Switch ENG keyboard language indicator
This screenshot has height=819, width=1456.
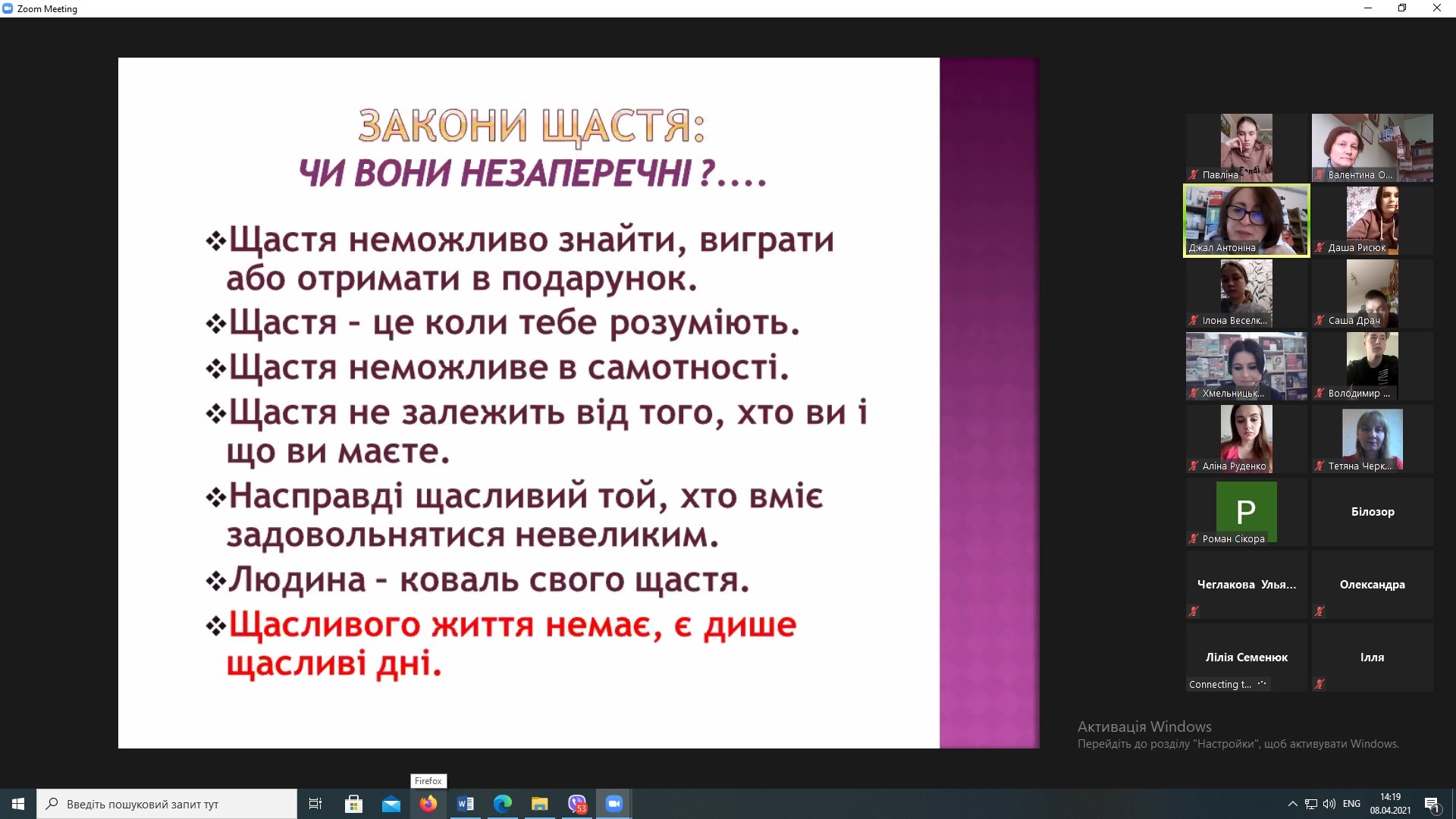coord(1351,804)
